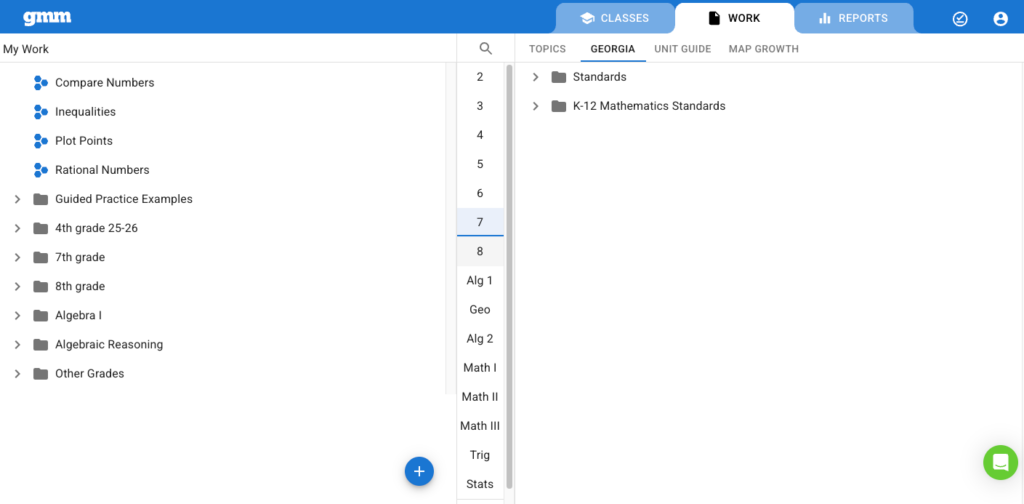Image resolution: width=1024 pixels, height=504 pixels.
Task: Click the search magnifier icon
Action: pos(486,48)
